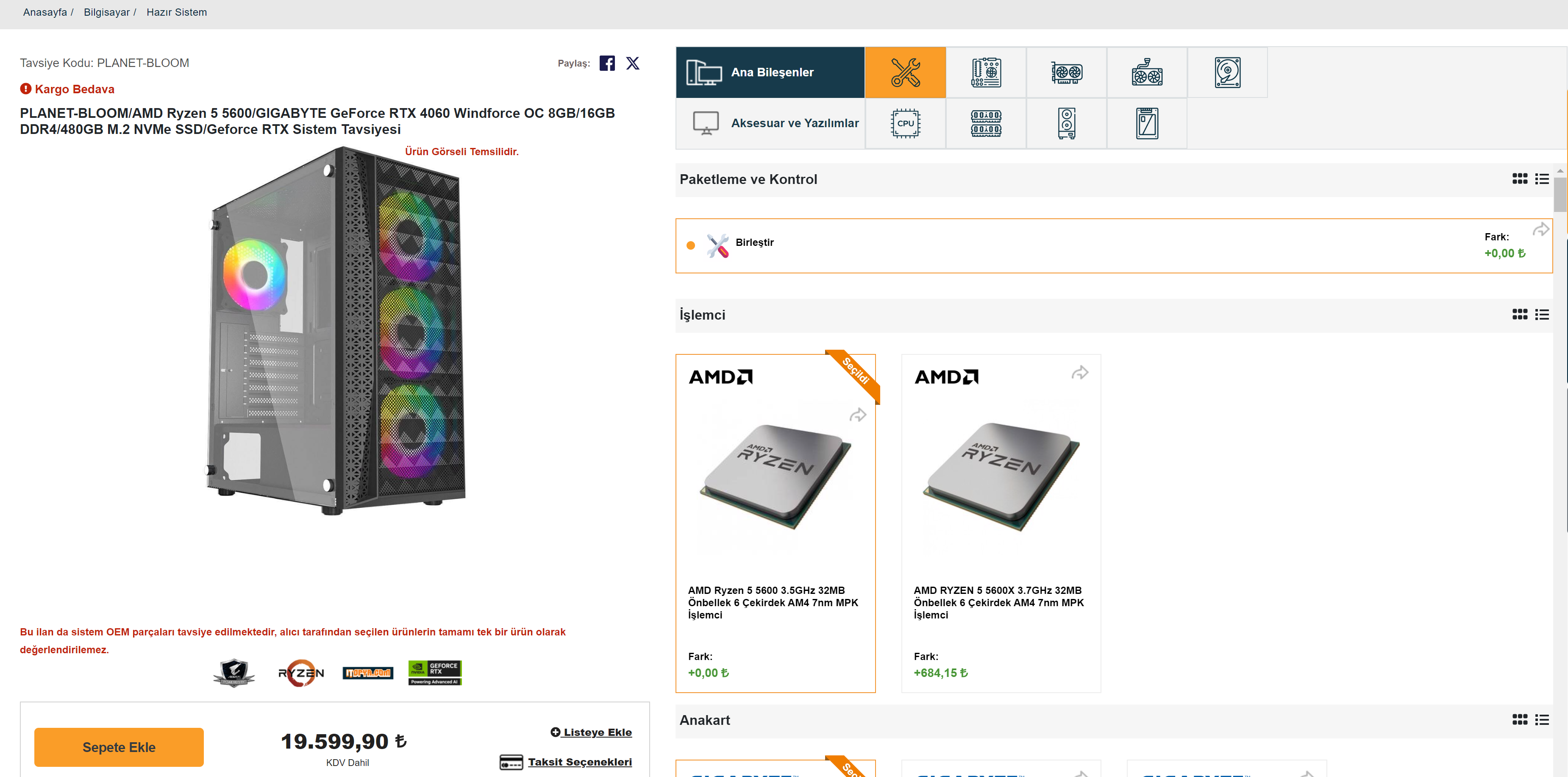This screenshot has width=1568, height=777.
Task: Go to the RAM memory modules icon
Action: tap(985, 124)
